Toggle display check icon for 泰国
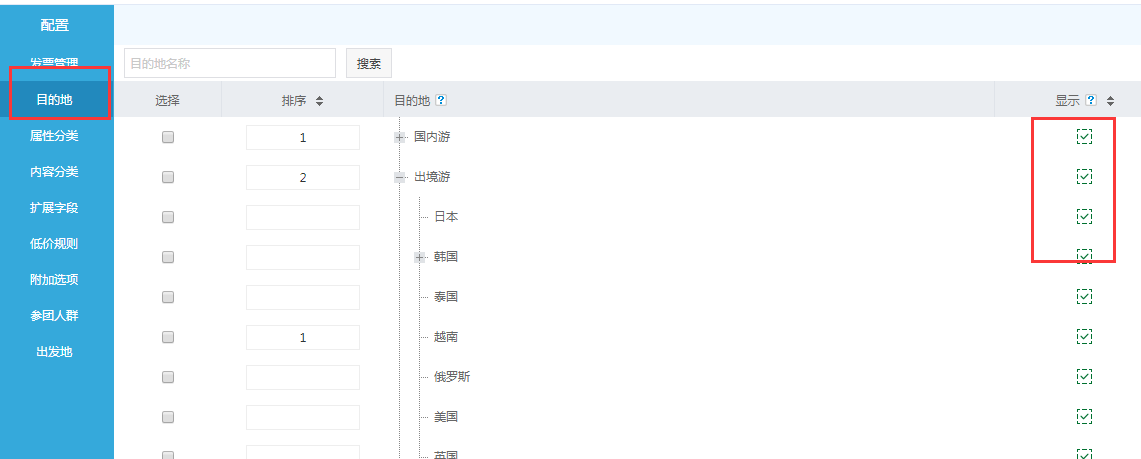This screenshot has height=459, width=1141. (1084, 297)
